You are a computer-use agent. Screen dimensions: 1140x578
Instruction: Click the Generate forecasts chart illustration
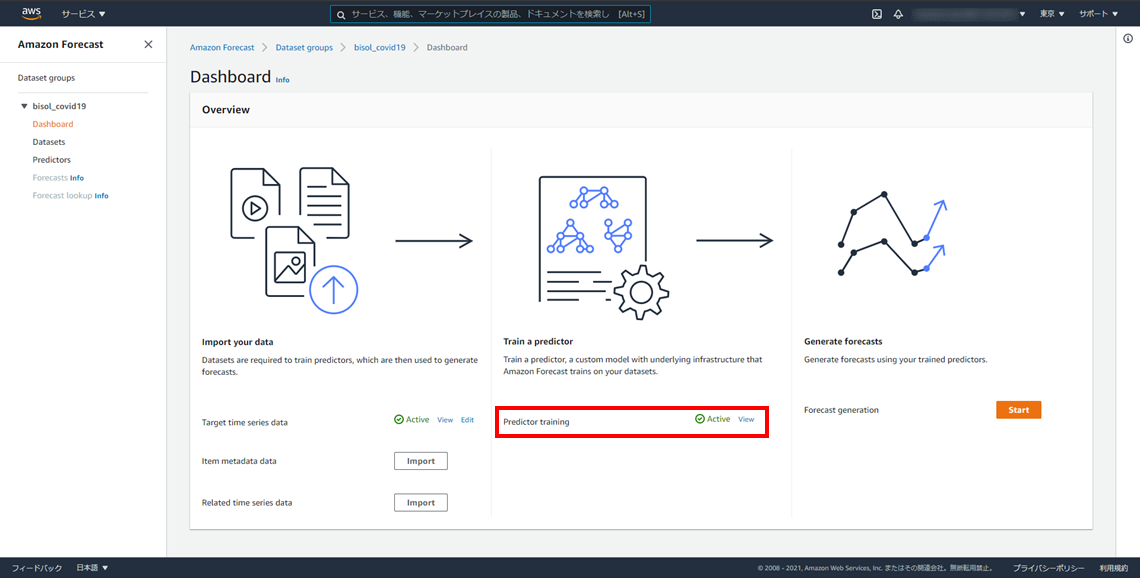(x=890, y=237)
